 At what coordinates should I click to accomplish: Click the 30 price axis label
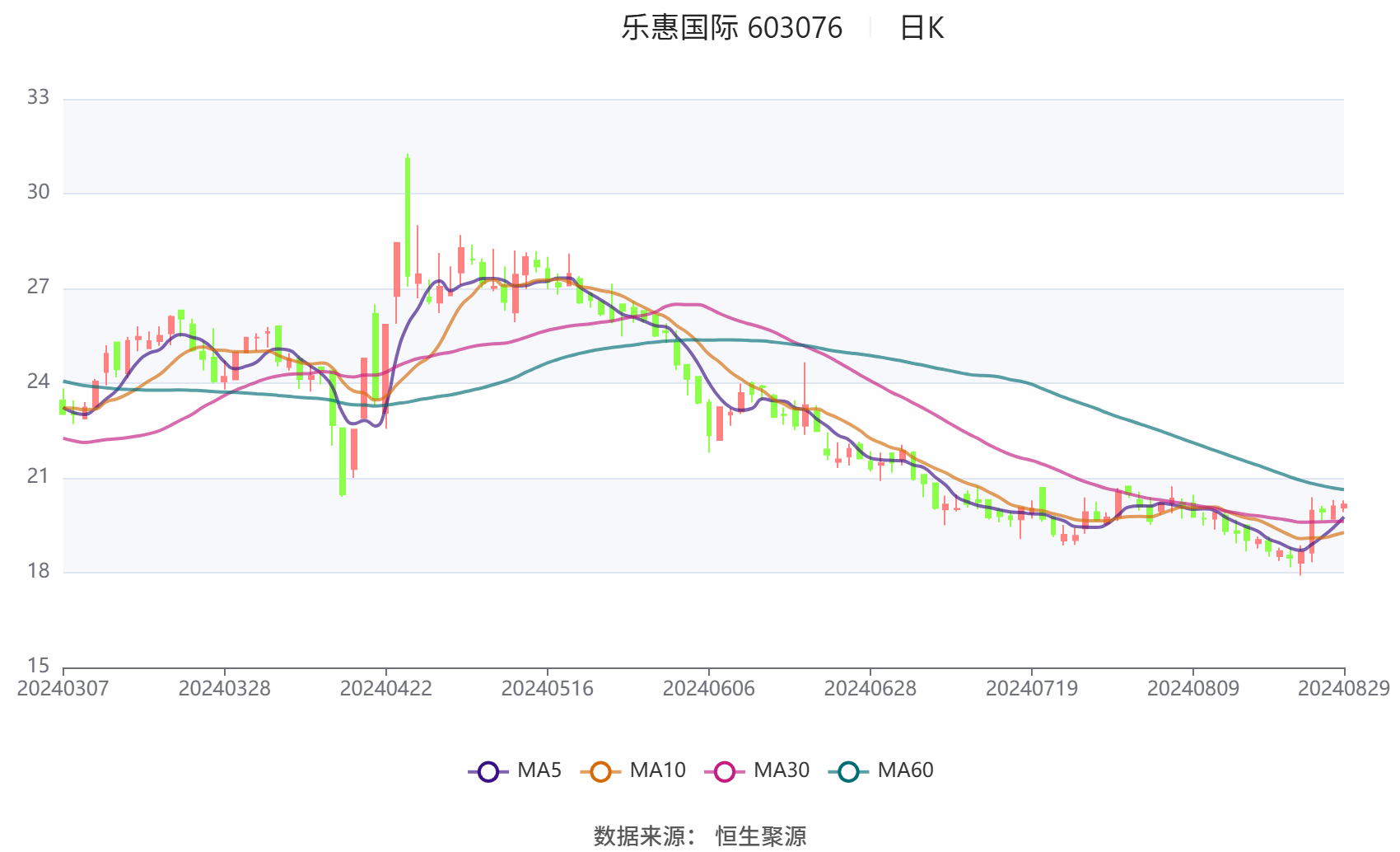38,192
